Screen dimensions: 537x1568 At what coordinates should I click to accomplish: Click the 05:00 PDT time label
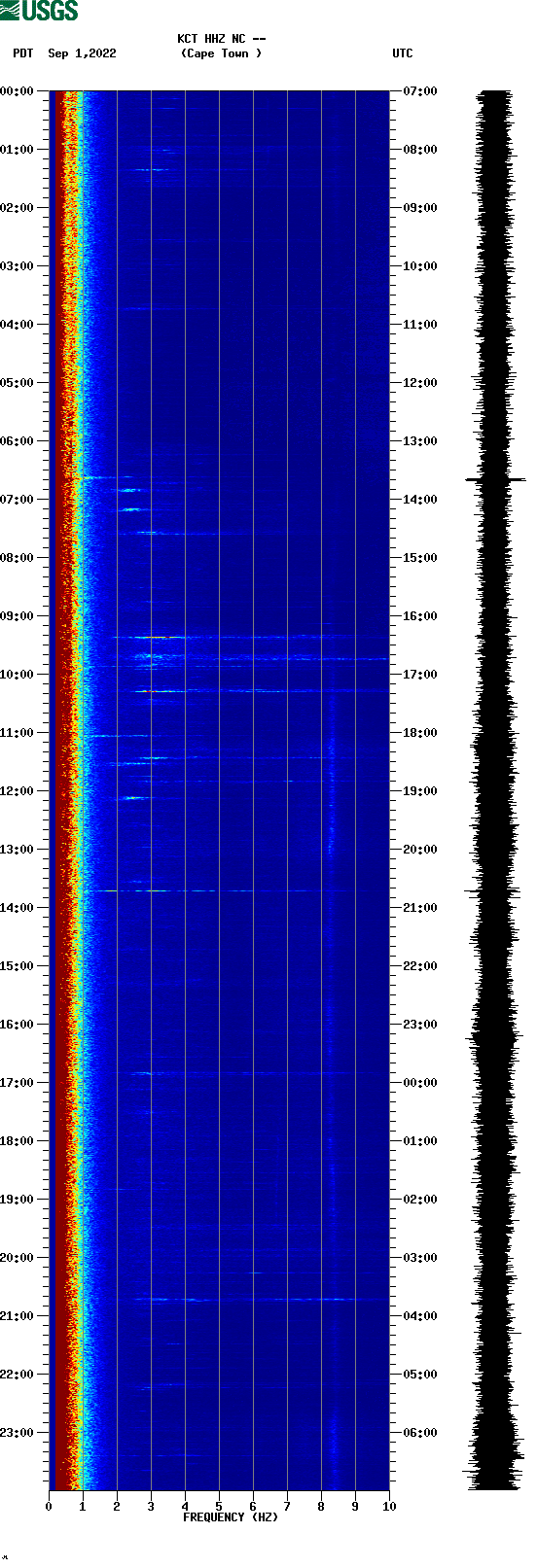coord(17,383)
